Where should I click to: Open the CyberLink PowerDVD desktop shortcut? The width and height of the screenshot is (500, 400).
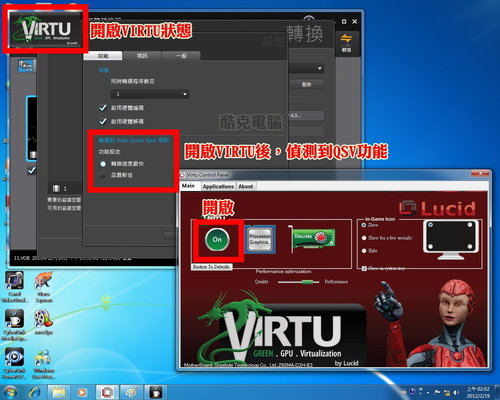tap(15, 363)
